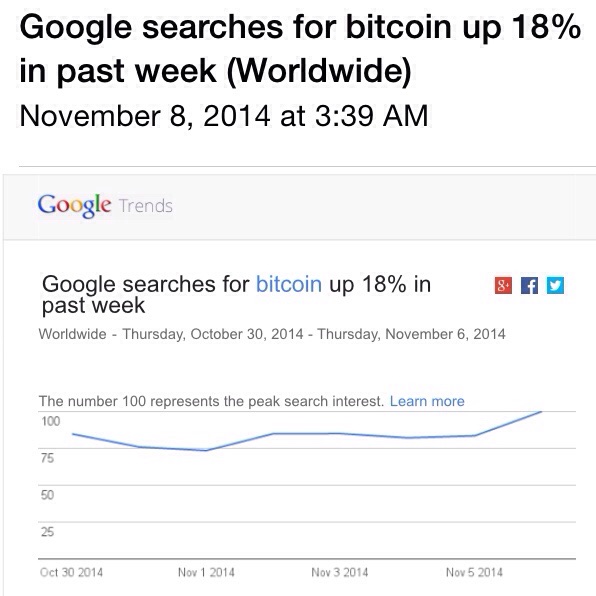Click the November 8, 2014 timestamp
The width and height of the screenshot is (596, 596).
(x=224, y=116)
